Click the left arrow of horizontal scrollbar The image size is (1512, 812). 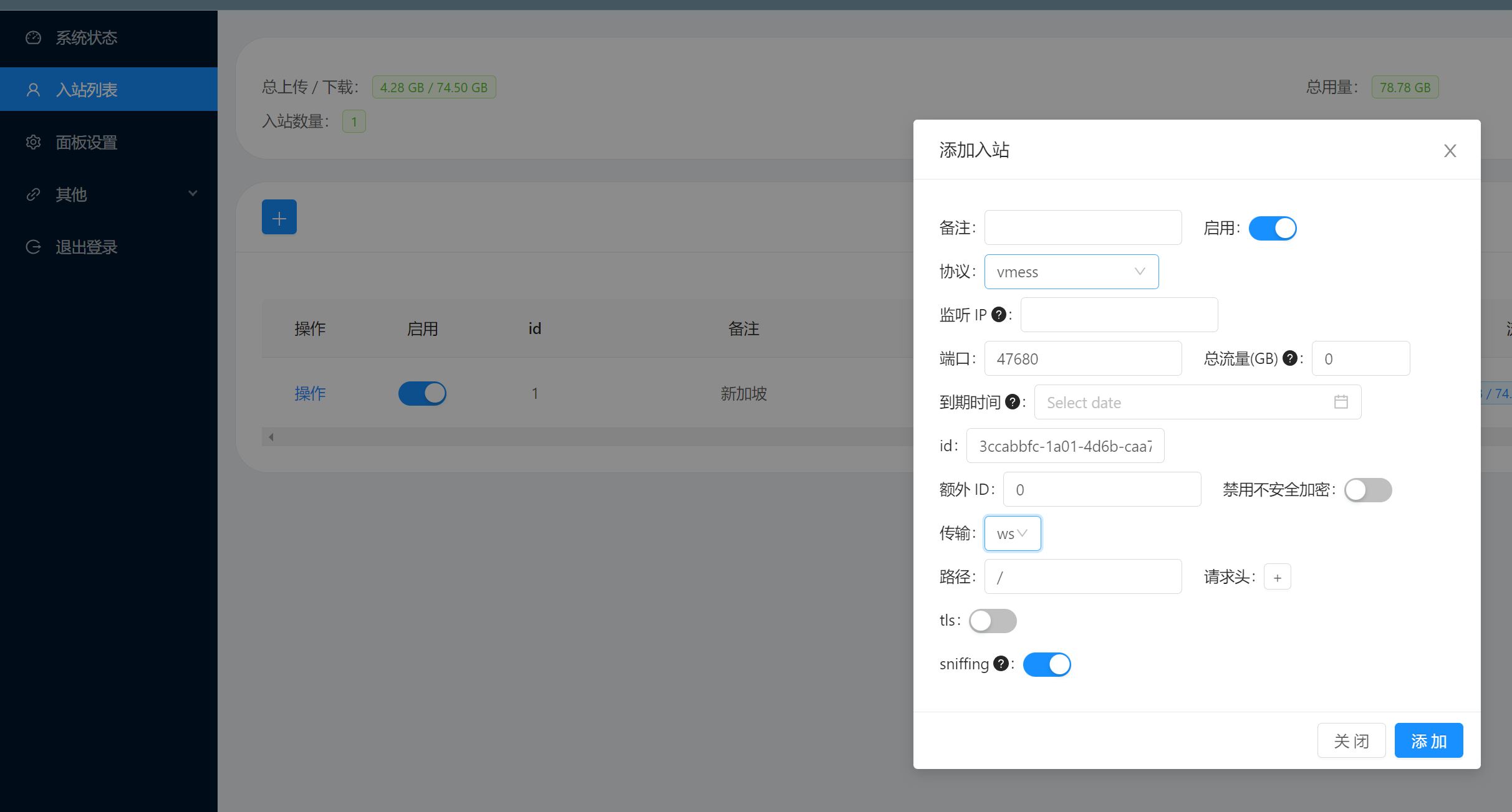[x=271, y=437]
